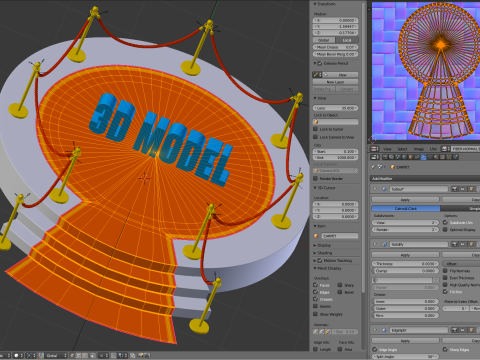Enable Render Border checkbox
The width and height of the screenshot is (480, 360).
[315, 178]
